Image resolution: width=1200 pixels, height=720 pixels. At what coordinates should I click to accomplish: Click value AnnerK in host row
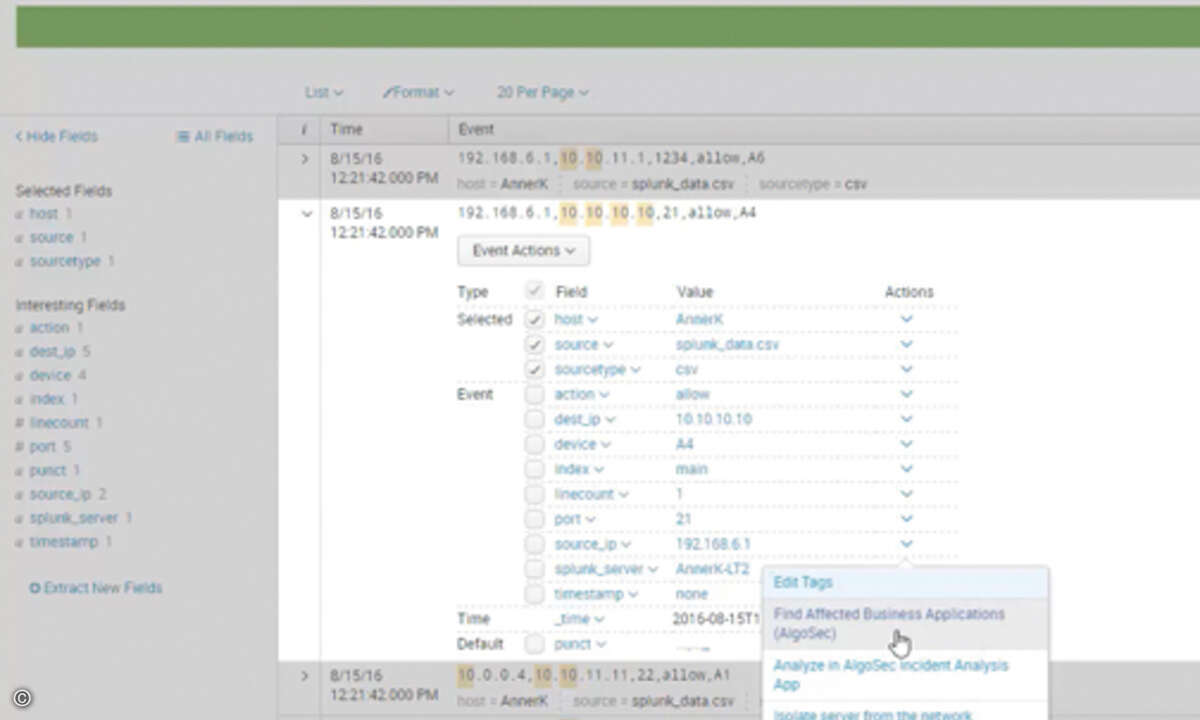click(699, 320)
